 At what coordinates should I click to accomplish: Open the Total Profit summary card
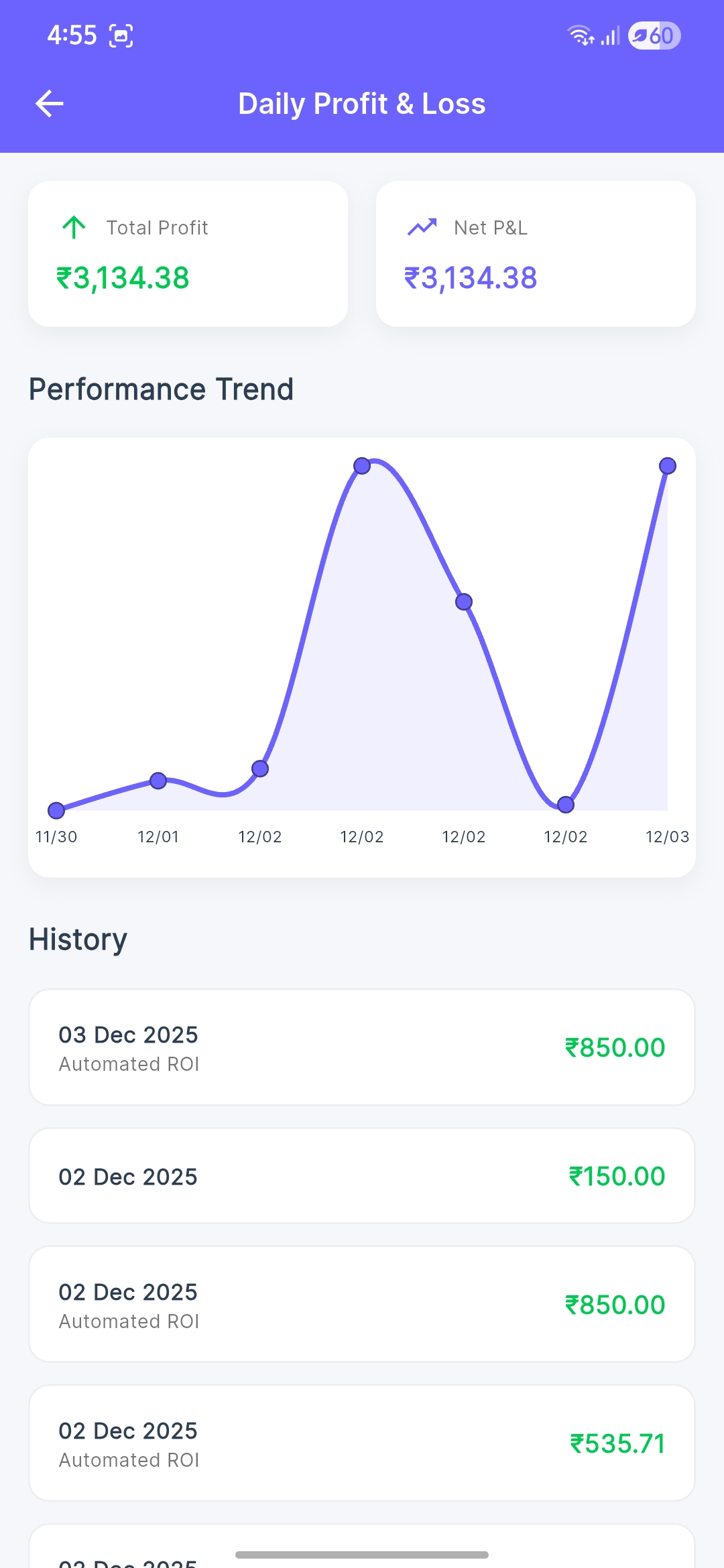click(188, 254)
